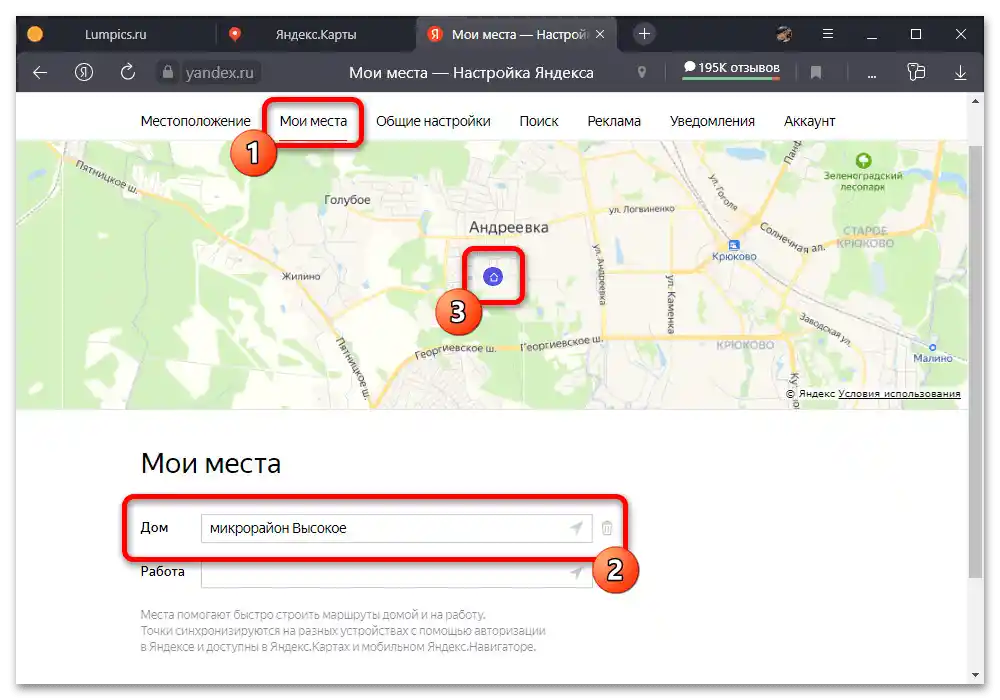
Task: Open browser hamburger menu
Action: click(828, 34)
